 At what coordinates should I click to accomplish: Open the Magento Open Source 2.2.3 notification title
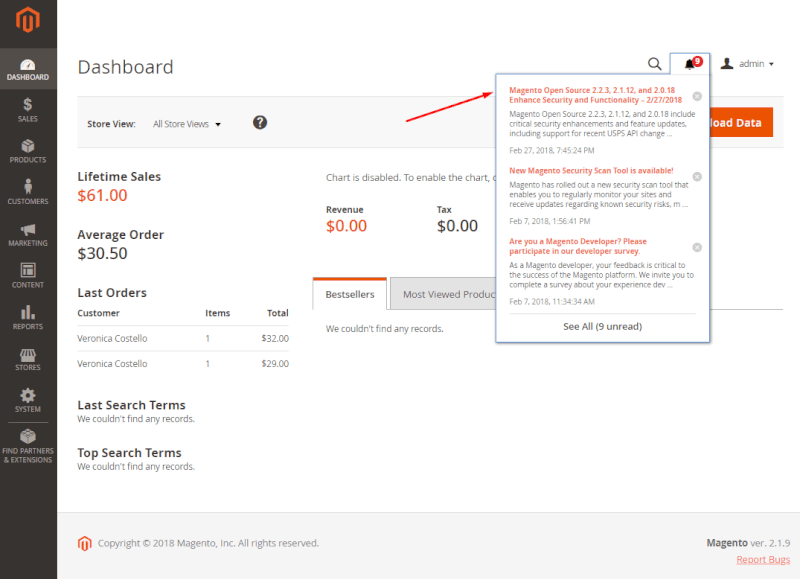click(x=595, y=95)
